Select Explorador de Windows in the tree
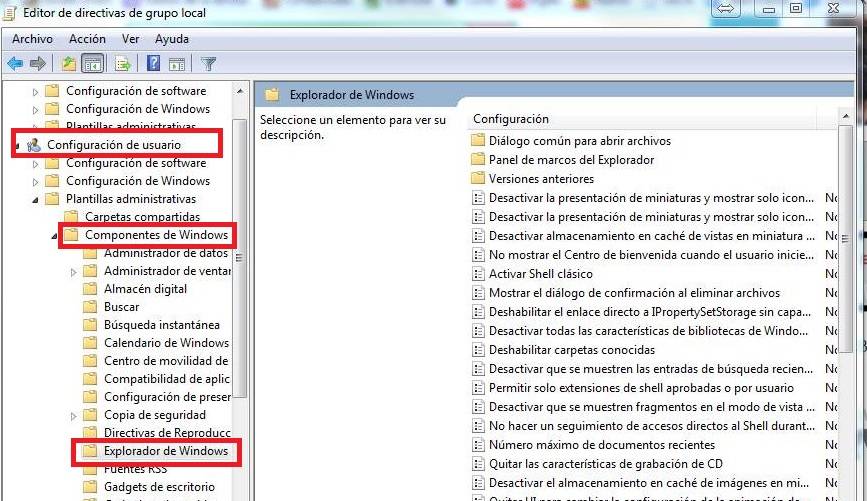The image size is (867, 501). (165, 451)
